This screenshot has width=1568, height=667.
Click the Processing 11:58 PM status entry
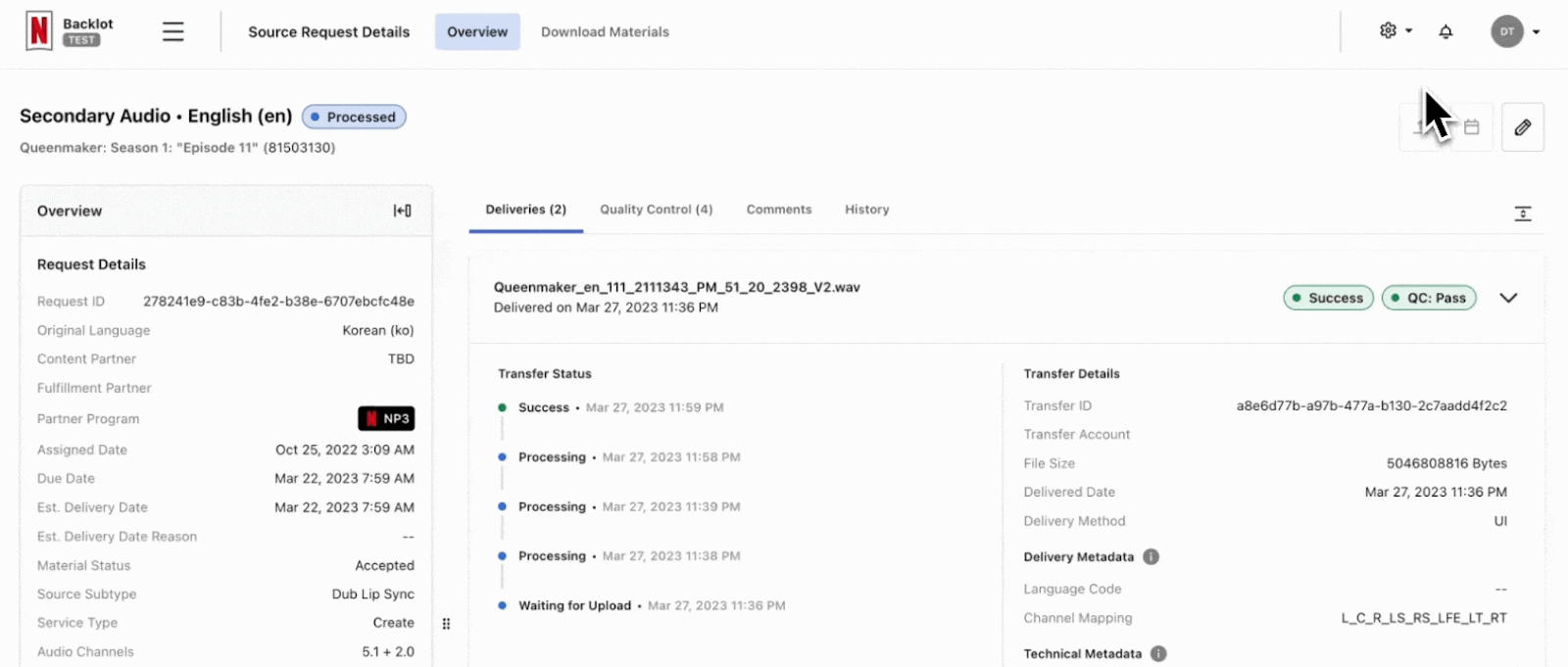(619, 457)
